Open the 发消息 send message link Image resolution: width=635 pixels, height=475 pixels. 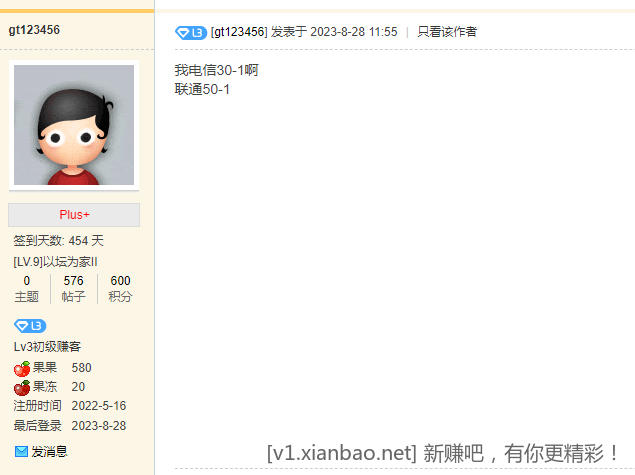tap(49, 452)
